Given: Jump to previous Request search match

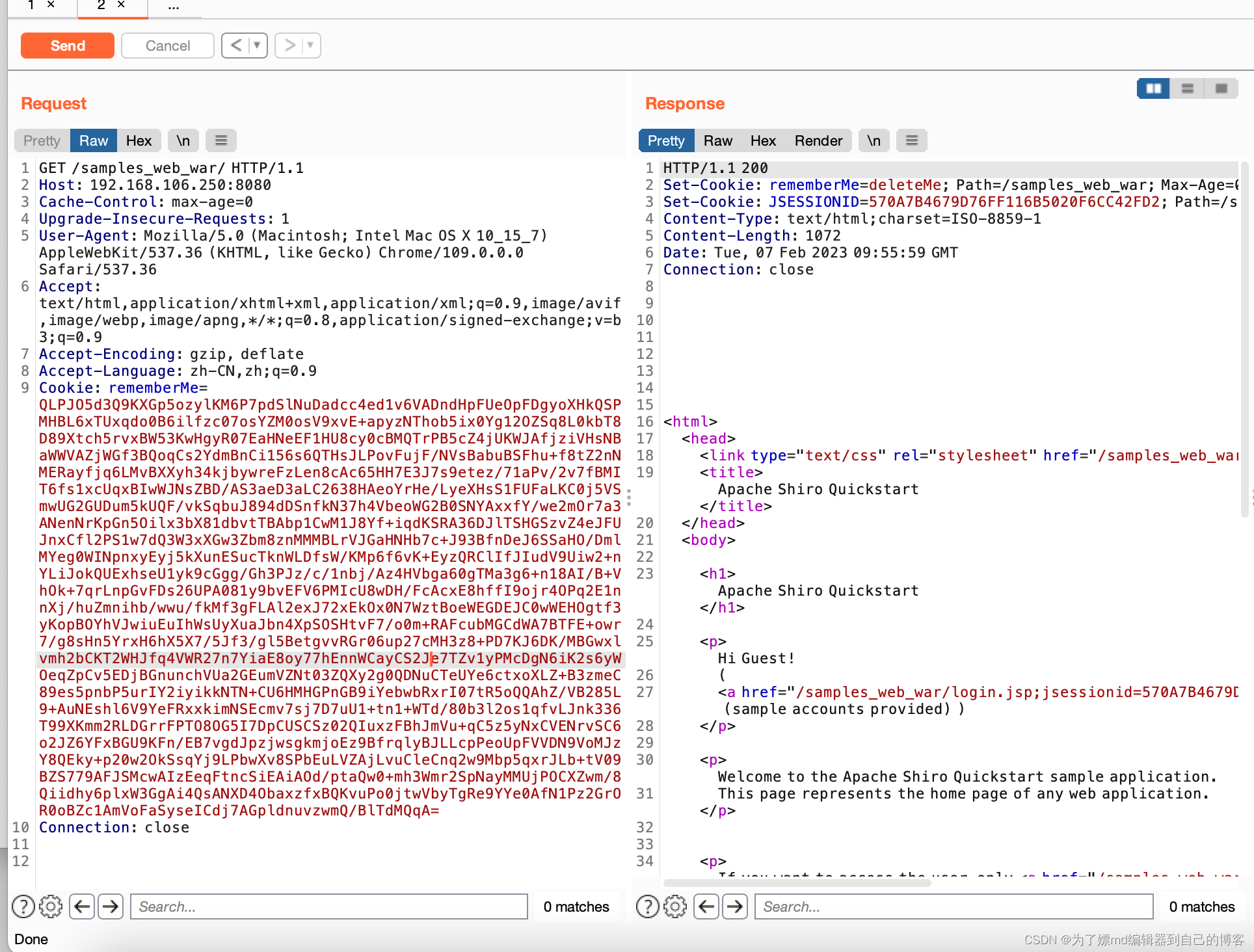Looking at the screenshot, I should click(82, 906).
